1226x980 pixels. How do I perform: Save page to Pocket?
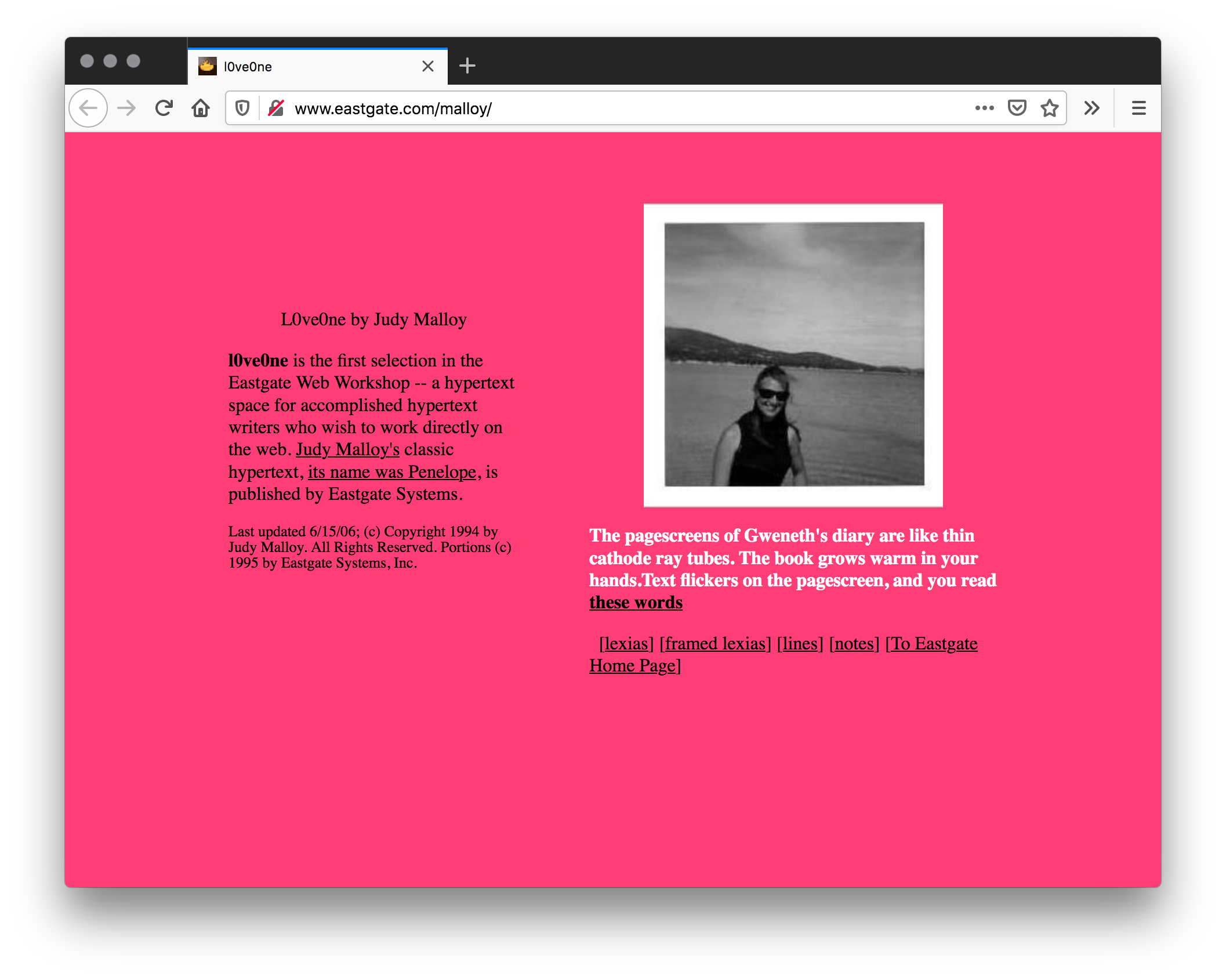1017,108
